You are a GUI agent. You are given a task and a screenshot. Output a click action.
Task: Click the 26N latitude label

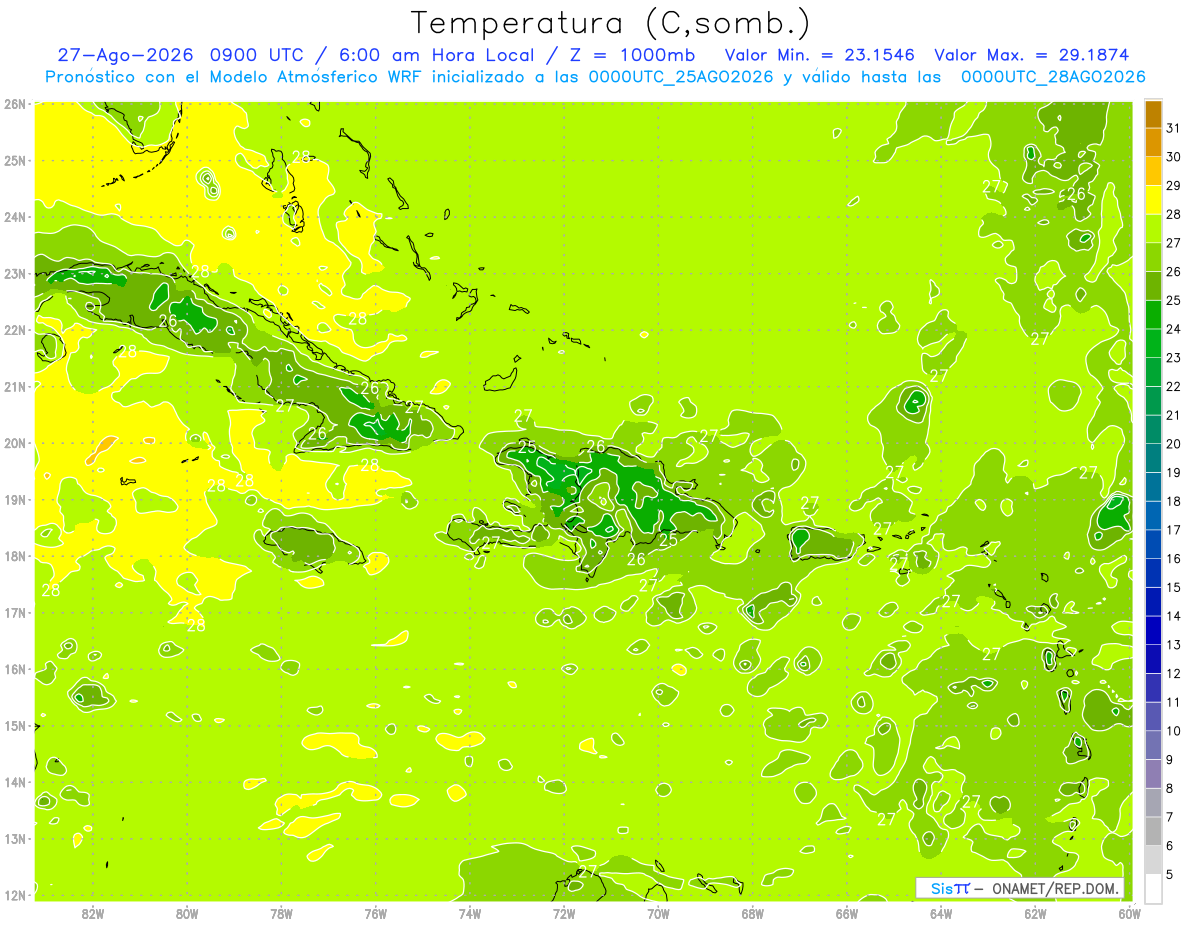click(x=15, y=103)
